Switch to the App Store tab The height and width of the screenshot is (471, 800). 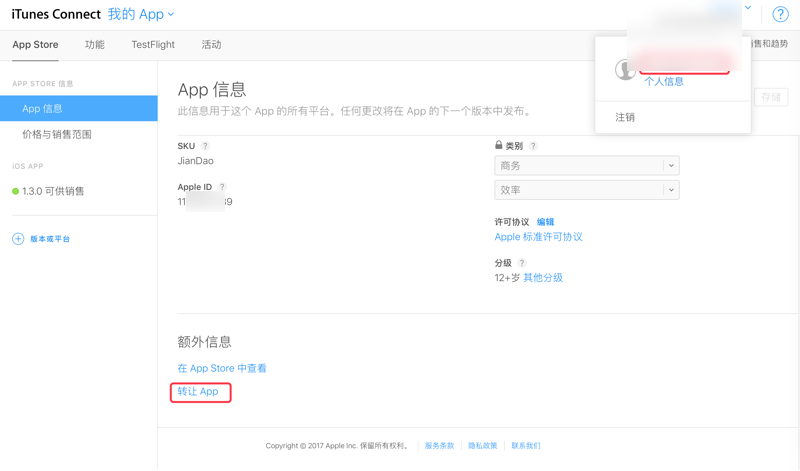pyautogui.click(x=35, y=44)
